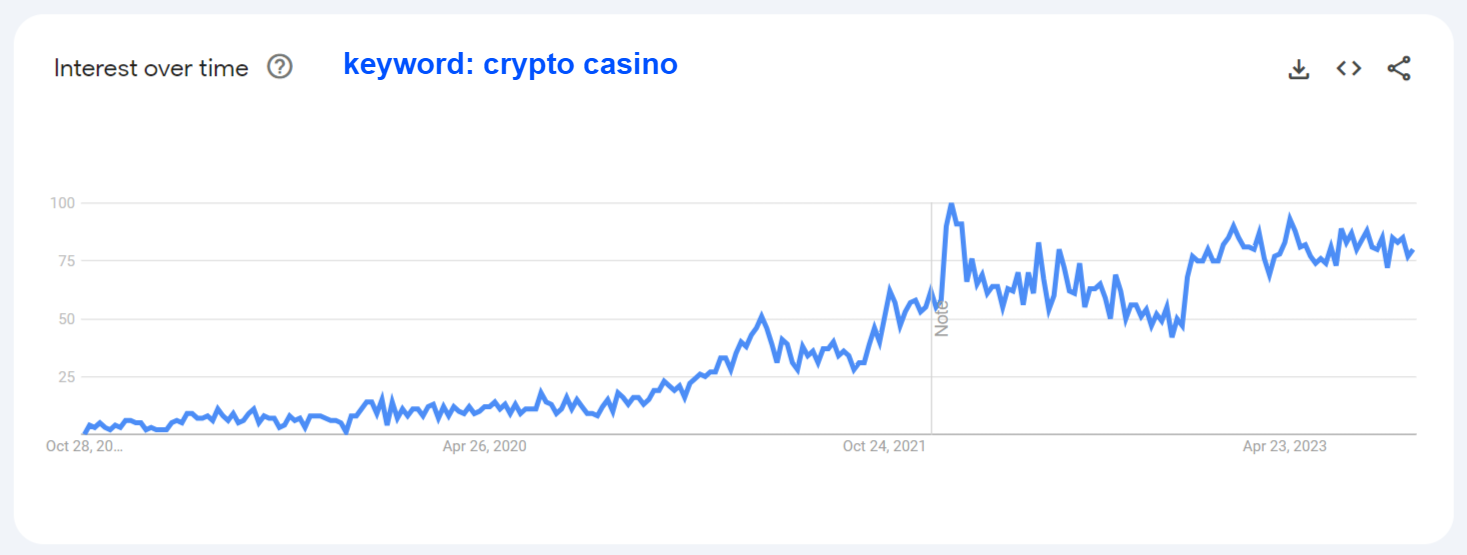Click the last data point of trend line
This screenshot has height=555, width=1467.
1413,251
